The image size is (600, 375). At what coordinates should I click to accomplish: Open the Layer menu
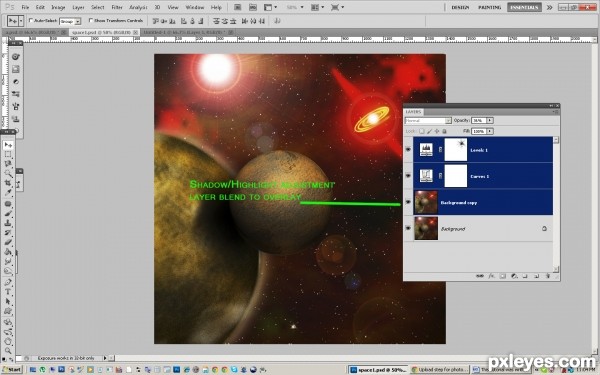click(x=78, y=7)
